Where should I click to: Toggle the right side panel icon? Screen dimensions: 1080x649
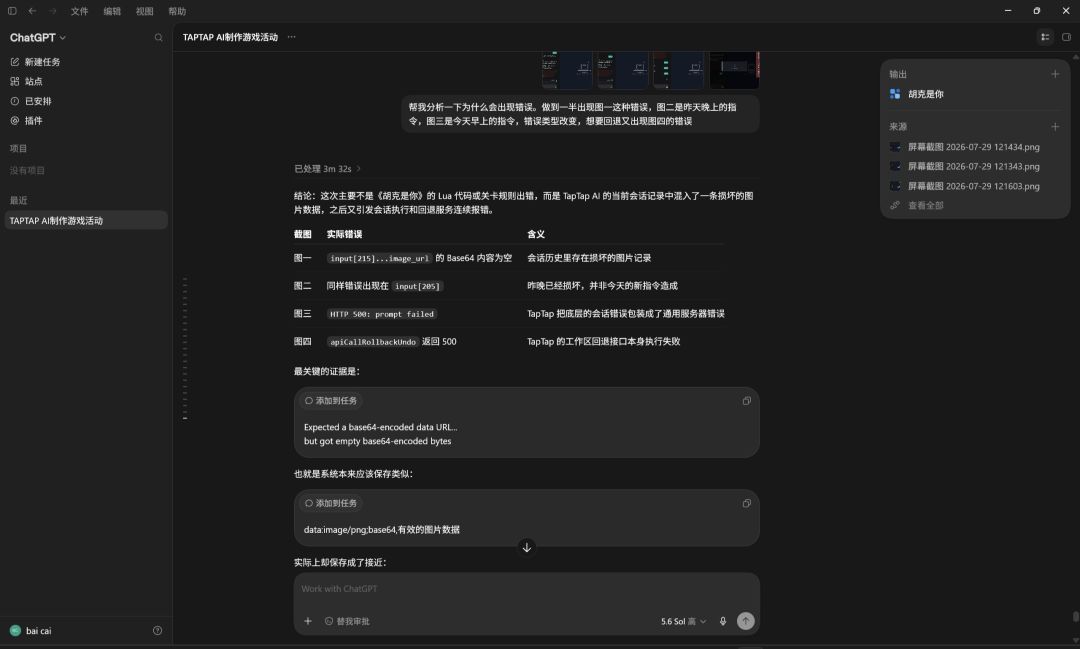click(x=1066, y=37)
